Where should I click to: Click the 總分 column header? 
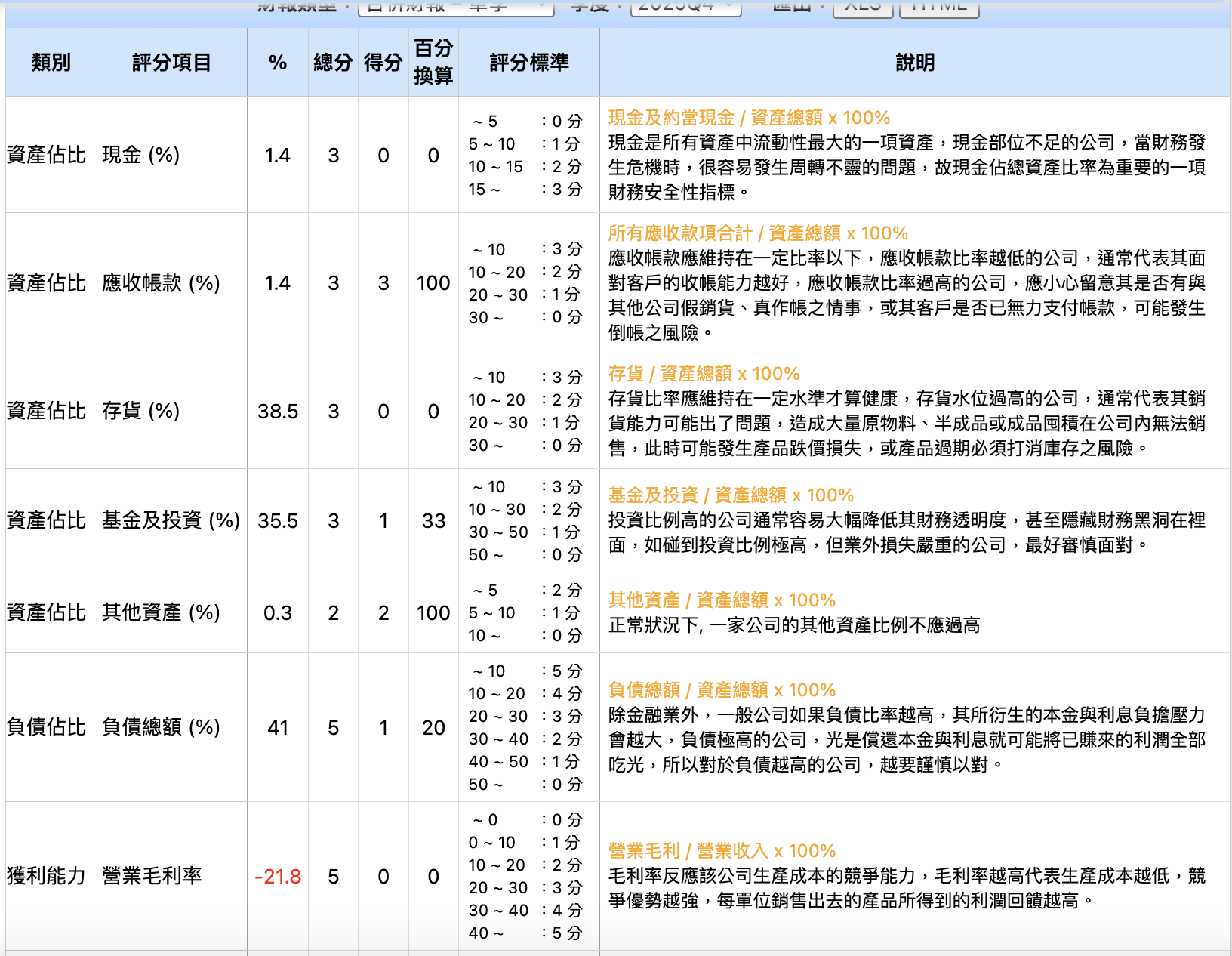click(333, 63)
